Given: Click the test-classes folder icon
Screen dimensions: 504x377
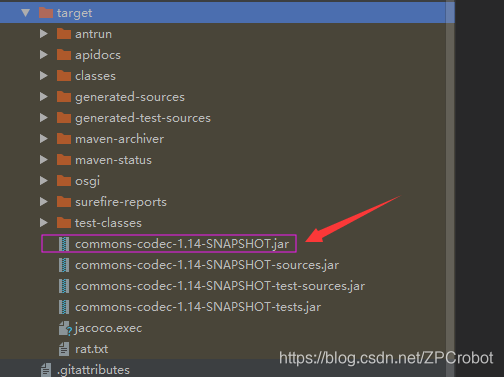Looking at the screenshot, I should 64,223.
